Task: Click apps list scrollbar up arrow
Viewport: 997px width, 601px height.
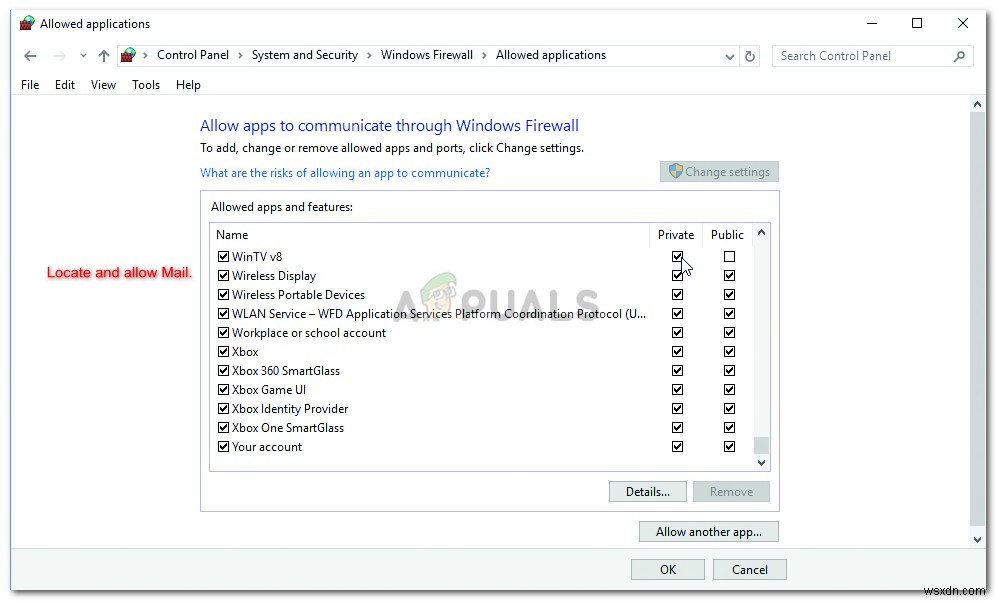Action: 761,233
